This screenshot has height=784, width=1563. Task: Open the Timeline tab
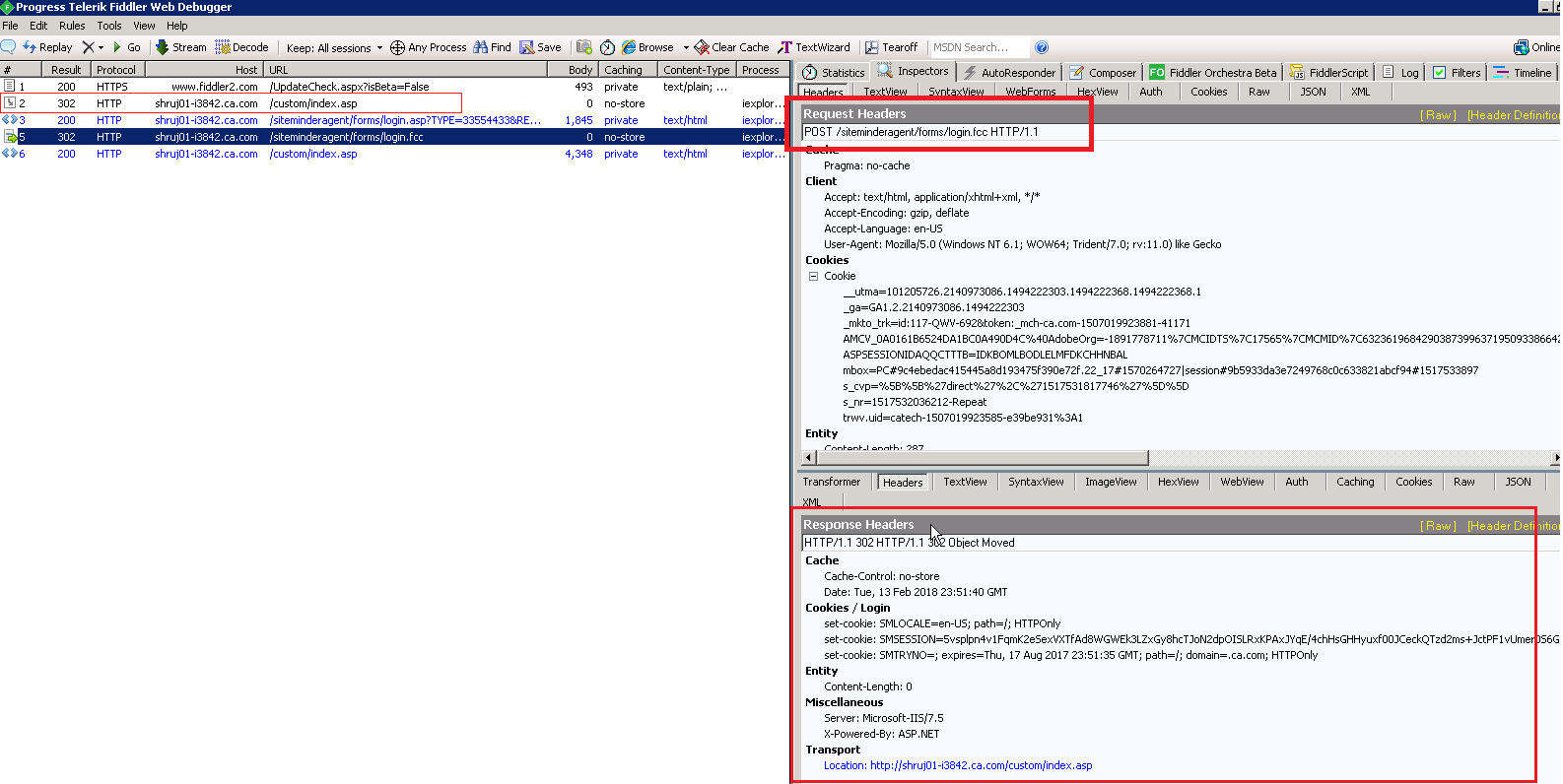click(x=1523, y=73)
